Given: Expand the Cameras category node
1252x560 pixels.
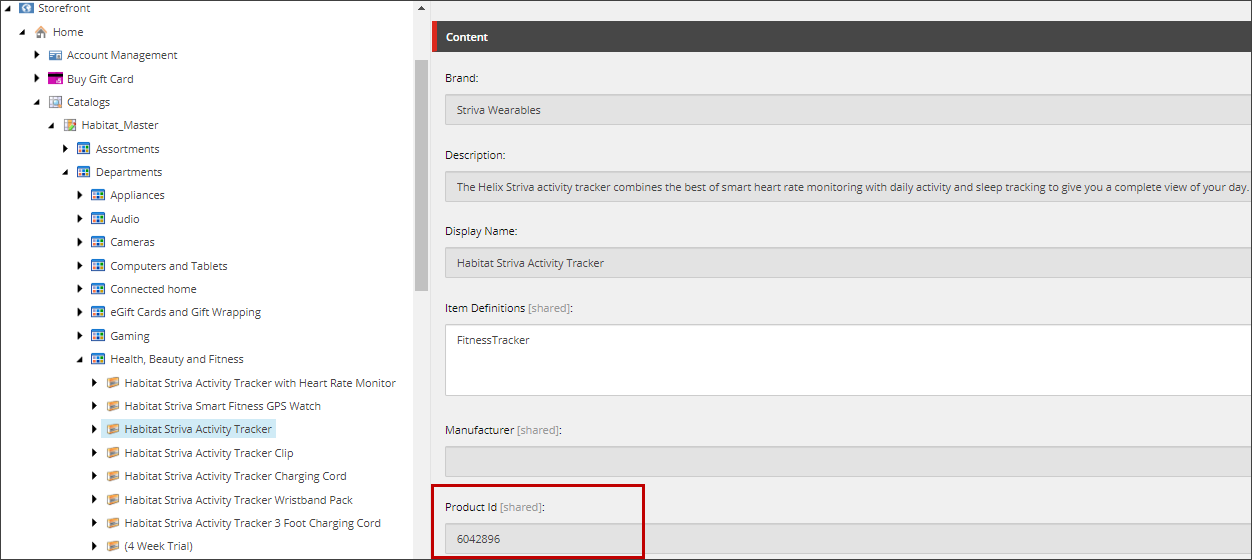Looking at the screenshot, I should point(80,242).
